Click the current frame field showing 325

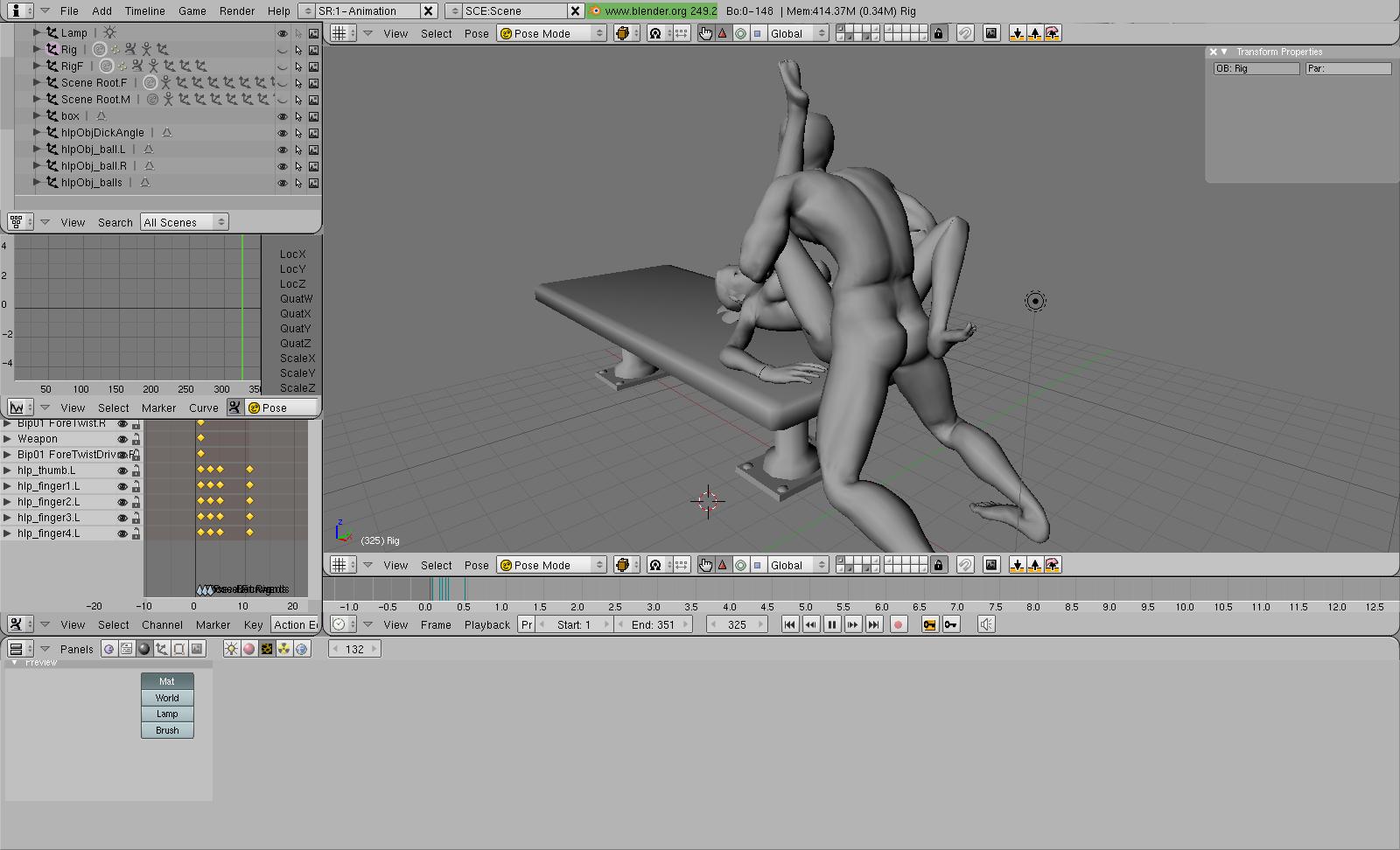[737, 624]
